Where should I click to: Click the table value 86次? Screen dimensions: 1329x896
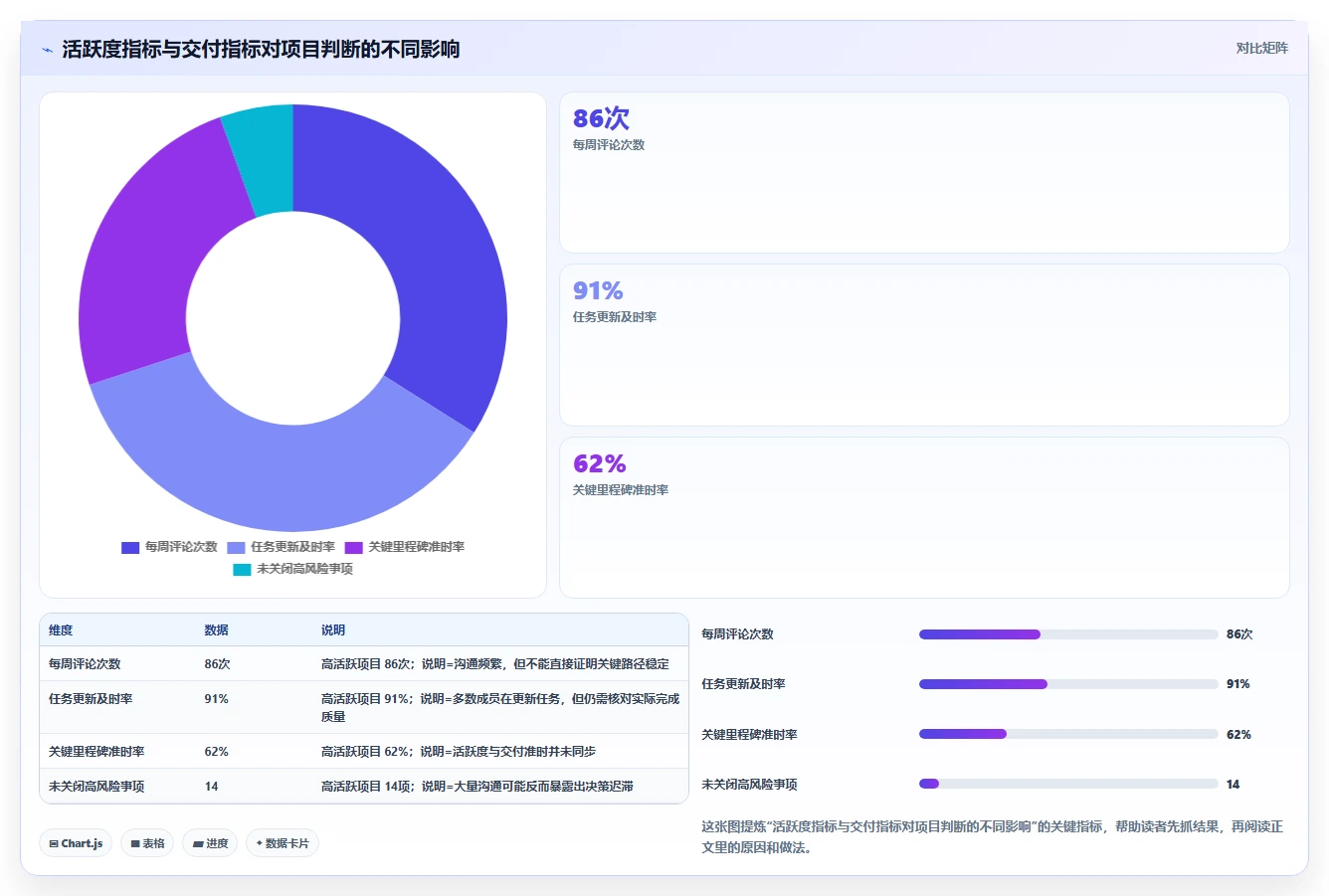click(x=217, y=664)
